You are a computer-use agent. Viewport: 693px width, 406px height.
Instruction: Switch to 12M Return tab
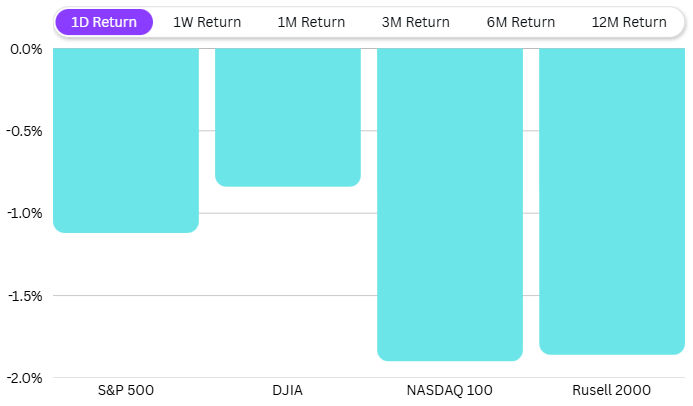point(629,22)
